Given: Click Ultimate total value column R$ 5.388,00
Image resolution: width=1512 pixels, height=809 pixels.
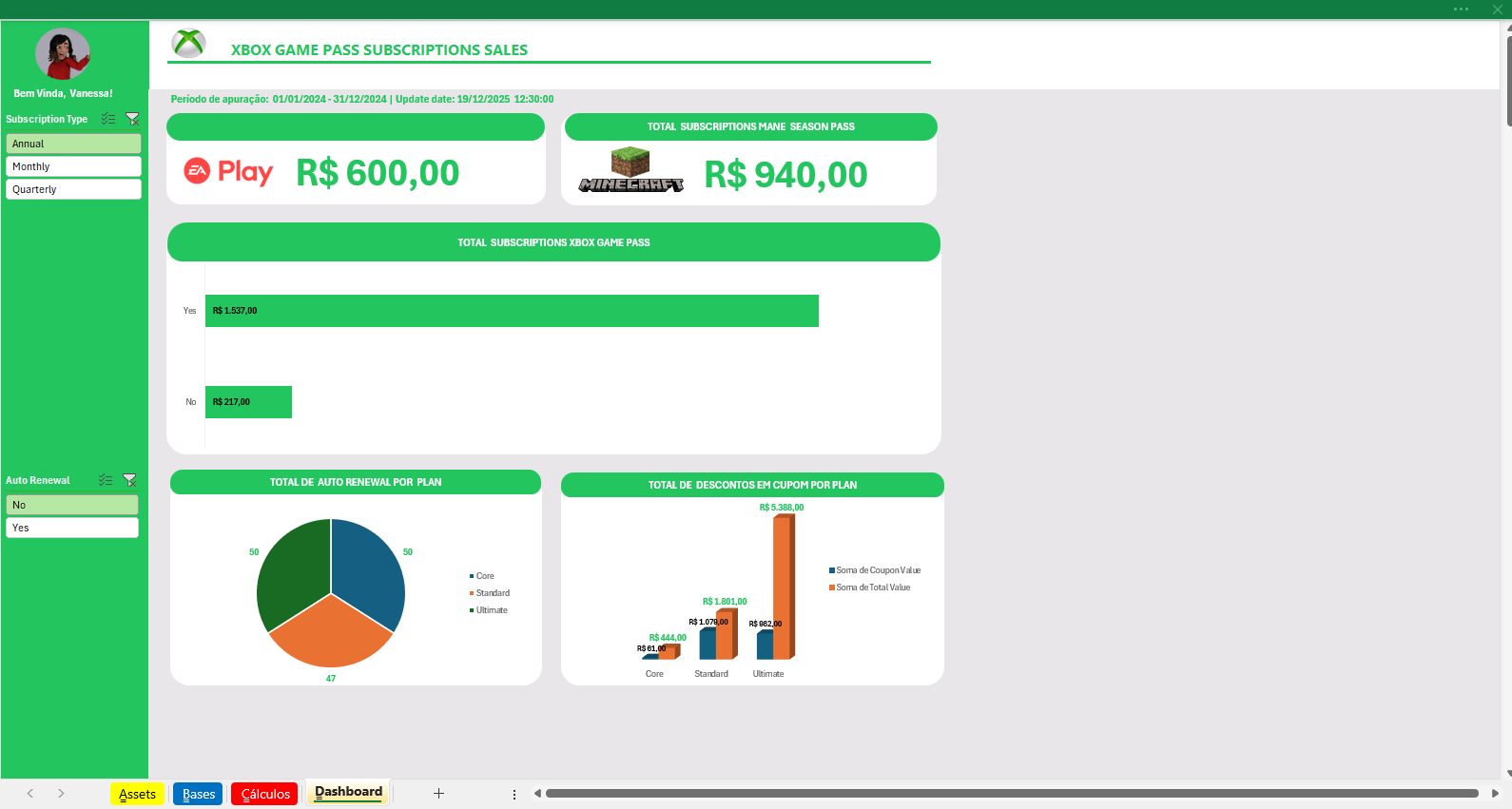Looking at the screenshot, I should pos(783,587).
